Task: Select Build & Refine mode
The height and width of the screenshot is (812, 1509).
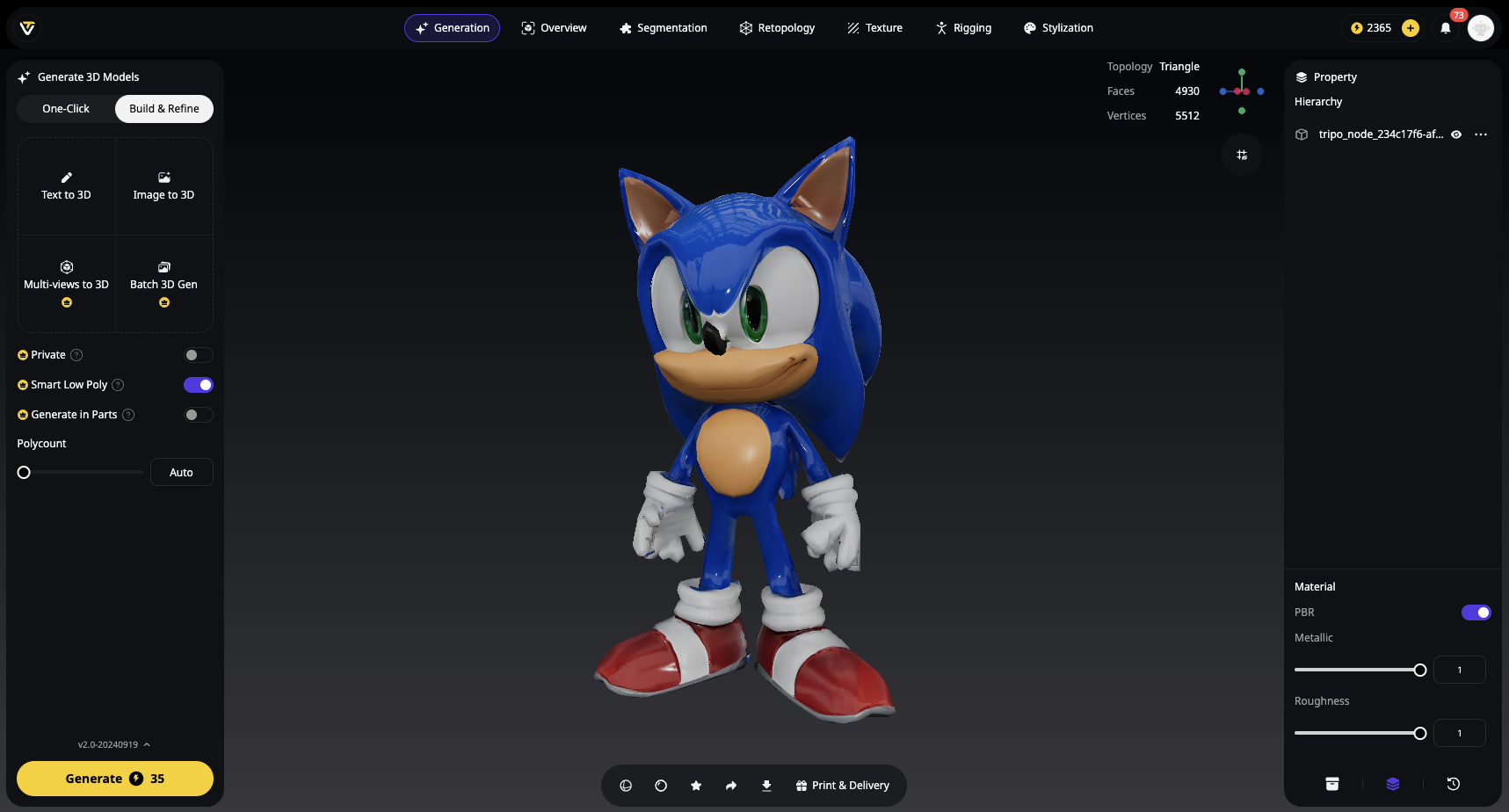Action: pos(164,109)
